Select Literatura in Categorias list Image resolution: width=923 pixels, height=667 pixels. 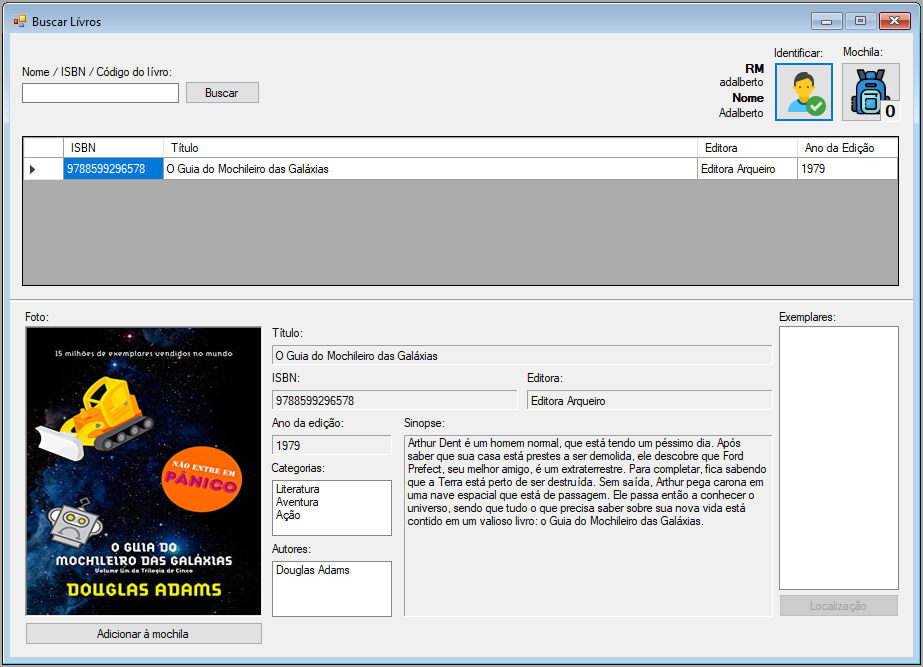[298, 489]
